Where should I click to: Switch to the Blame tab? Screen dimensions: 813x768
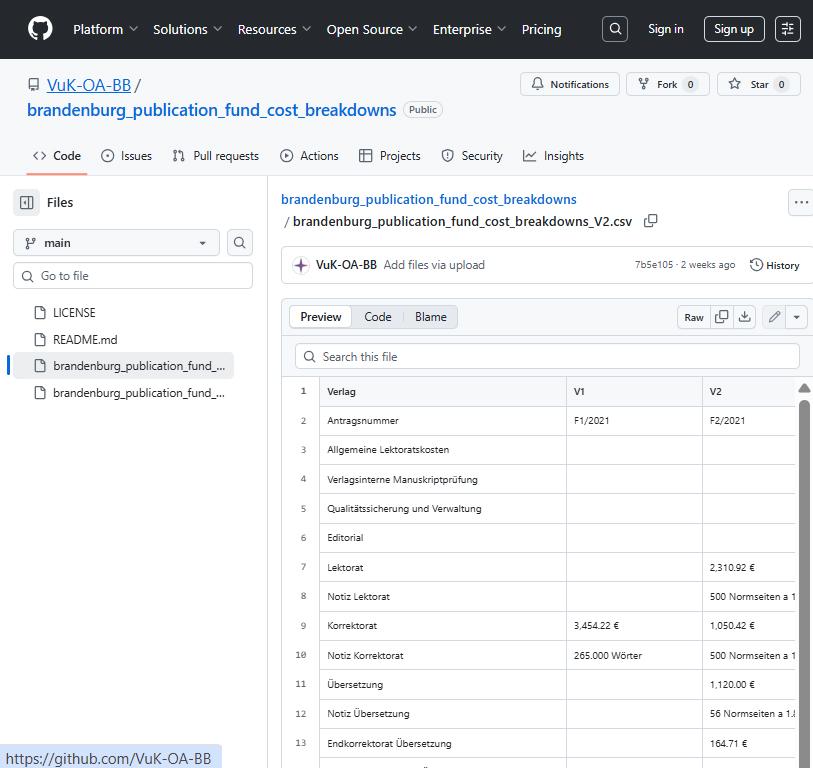tap(430, 316)
